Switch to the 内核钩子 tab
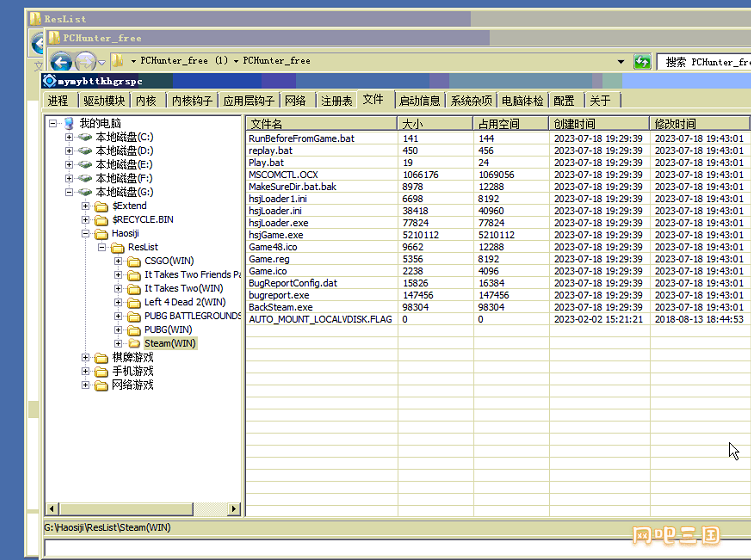Image resolution: width=751 pixels, height=560 pixels. (192, 101)
